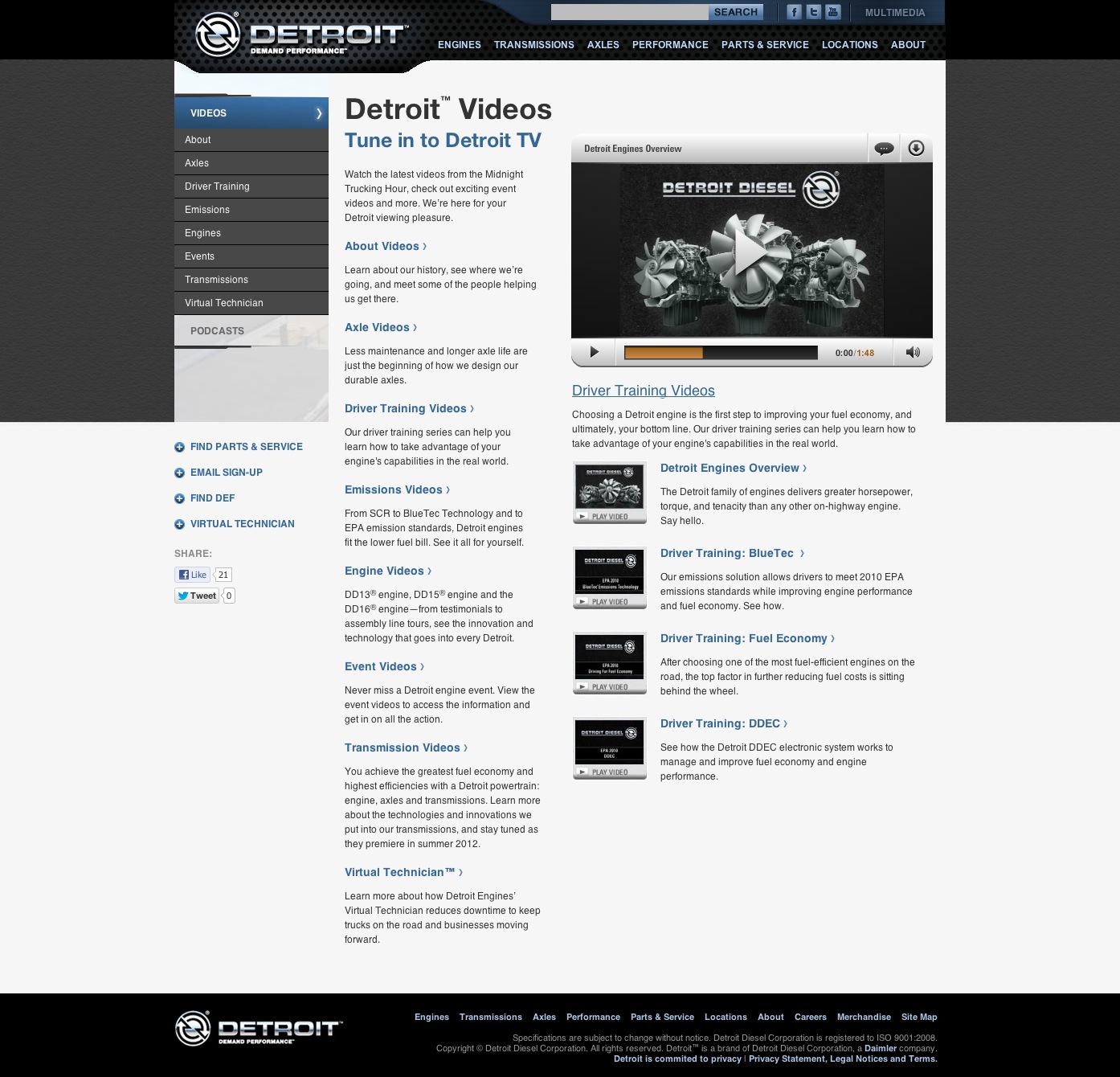Image resolution: width=1120 pixels, height=1077 pixels.
Task: Open the Event Videos link
Action: [x=384, y=666]
